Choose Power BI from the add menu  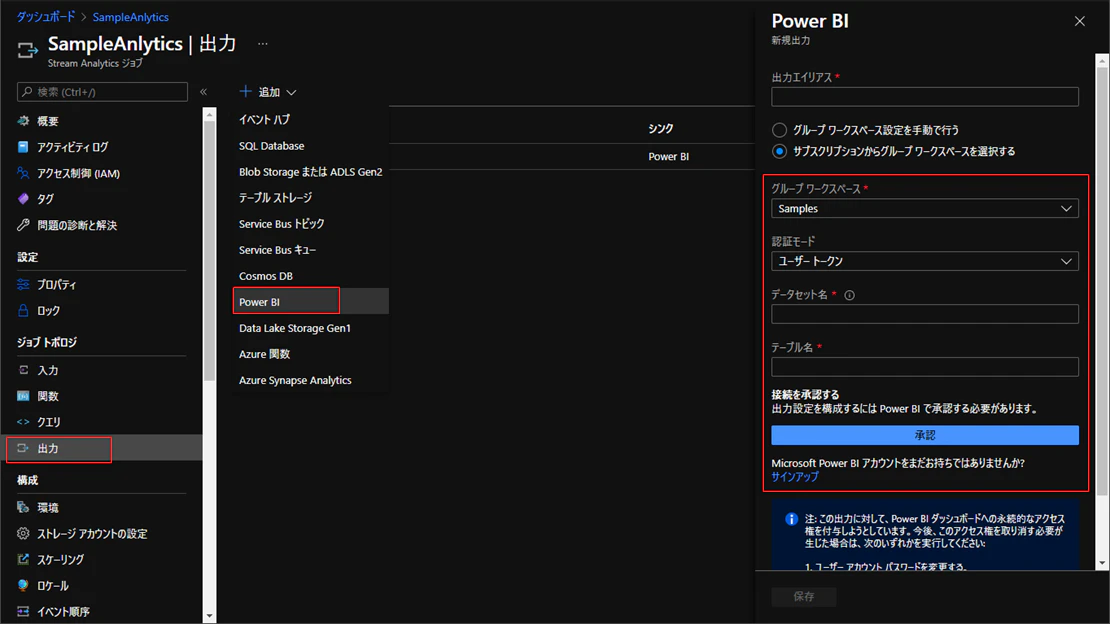(311, 302)
